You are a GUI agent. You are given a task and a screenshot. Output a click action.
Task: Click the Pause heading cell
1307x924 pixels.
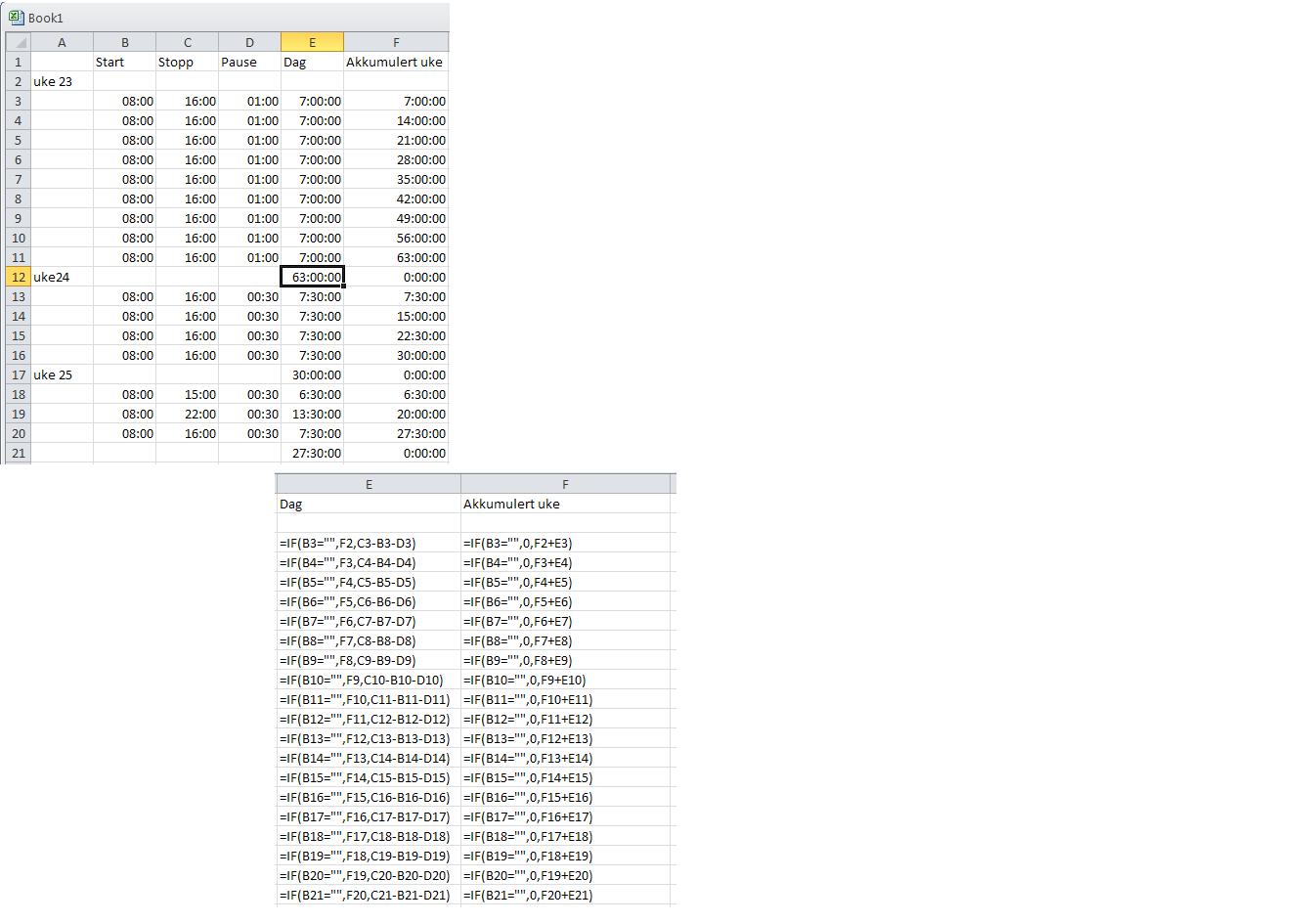click(x=249, y=62)
